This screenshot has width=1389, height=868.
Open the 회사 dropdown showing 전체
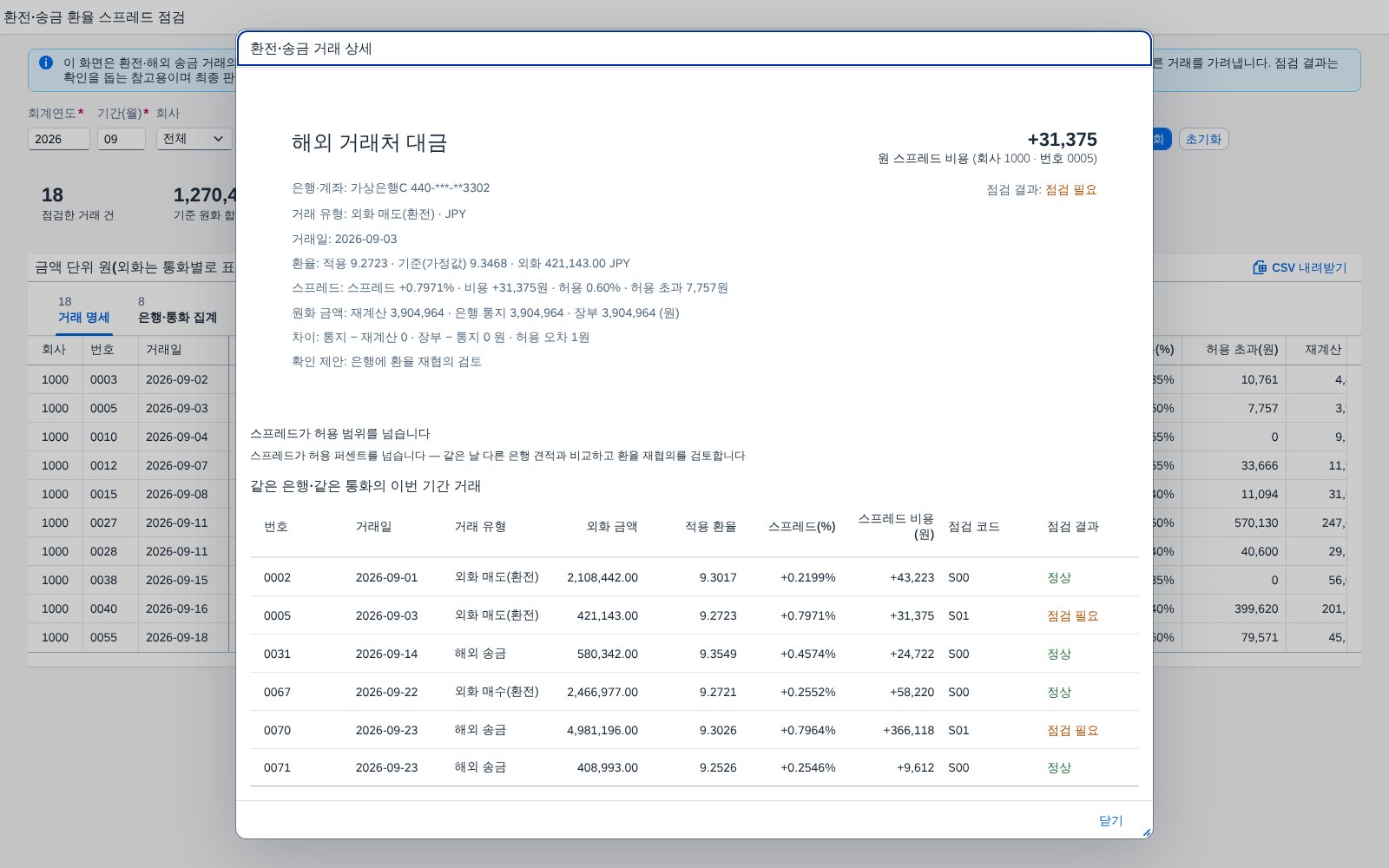pos(194,139)
